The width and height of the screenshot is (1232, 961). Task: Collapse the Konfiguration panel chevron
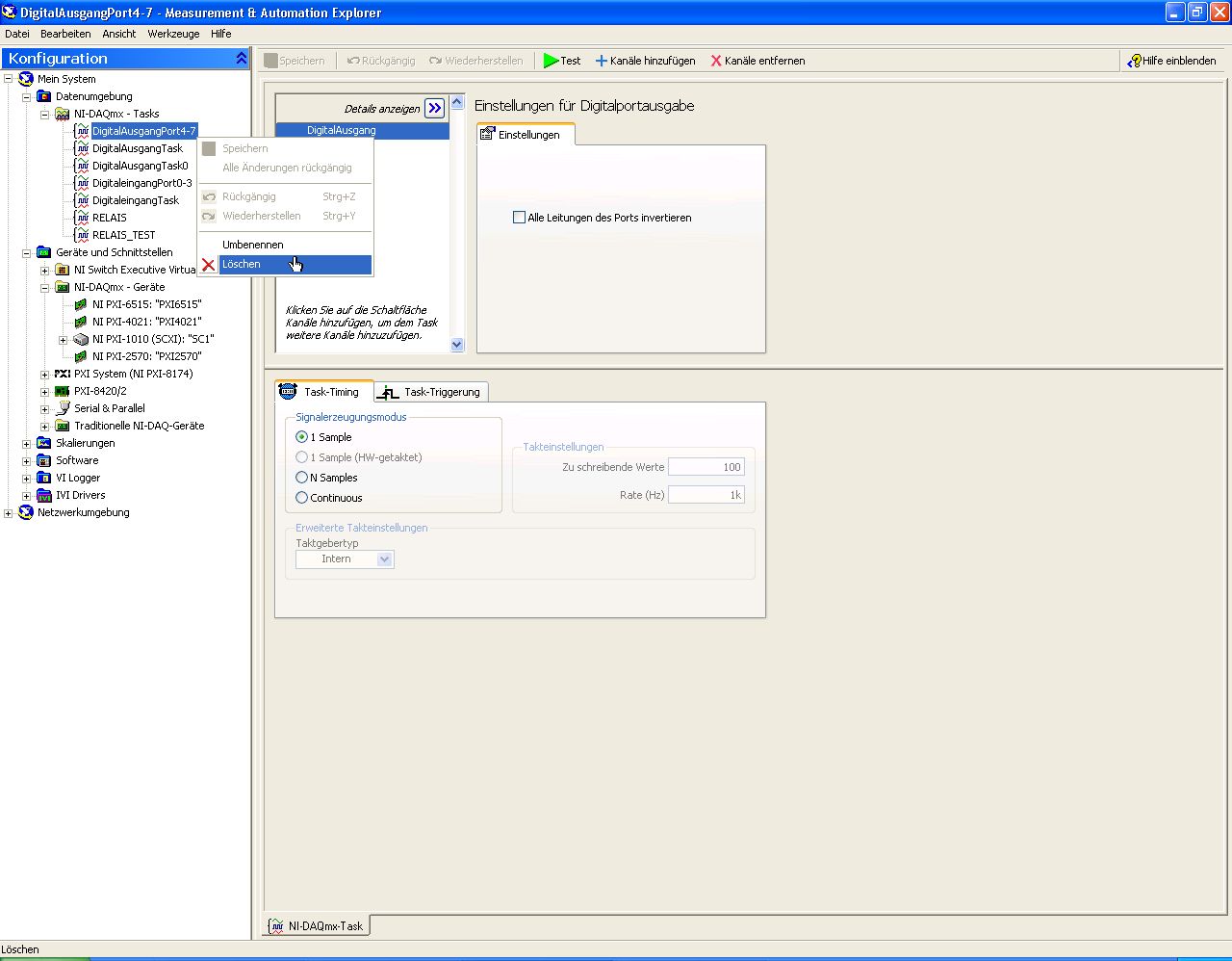(241, 59)
